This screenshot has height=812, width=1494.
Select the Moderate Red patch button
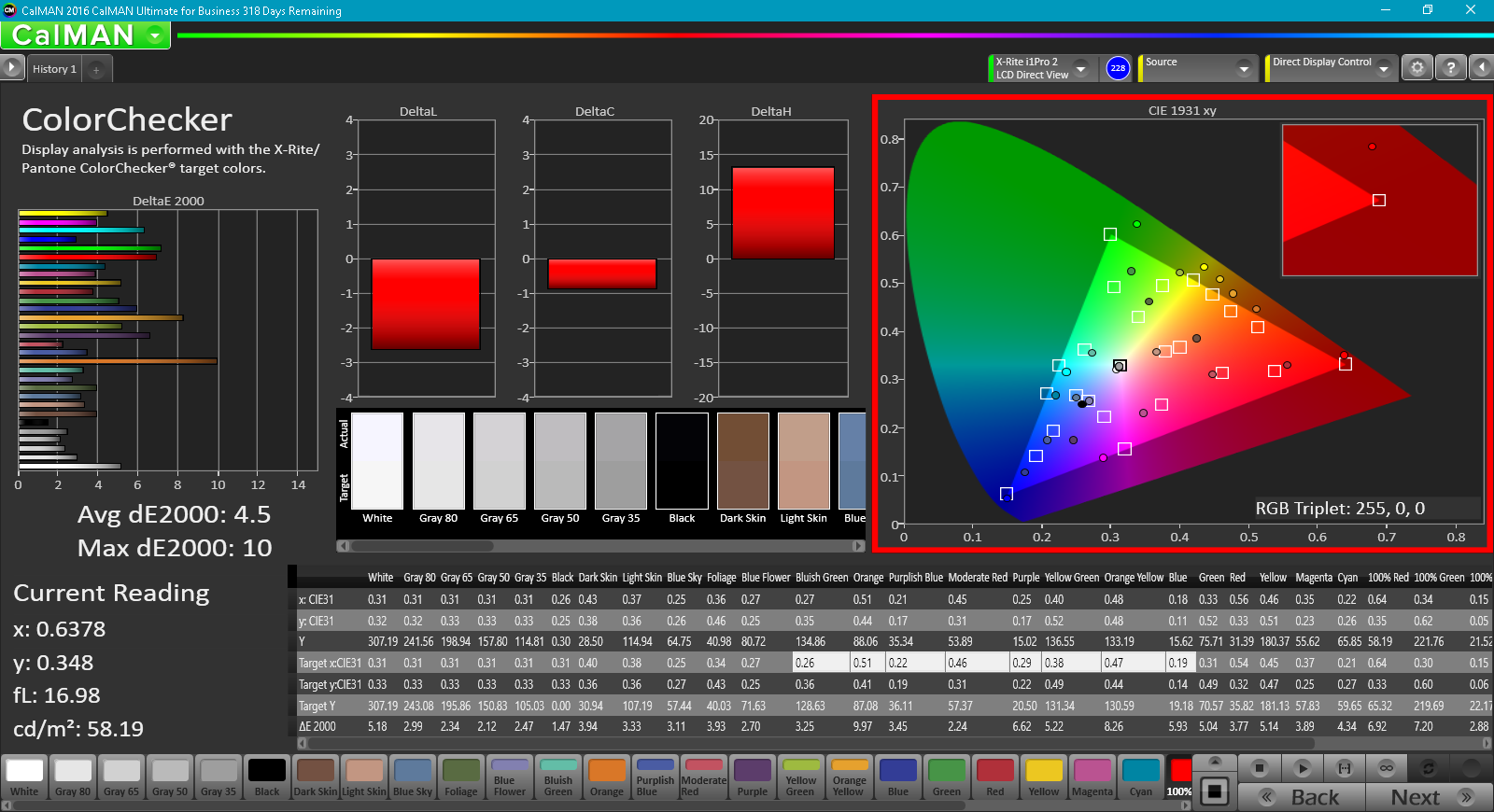click(704, 777)
